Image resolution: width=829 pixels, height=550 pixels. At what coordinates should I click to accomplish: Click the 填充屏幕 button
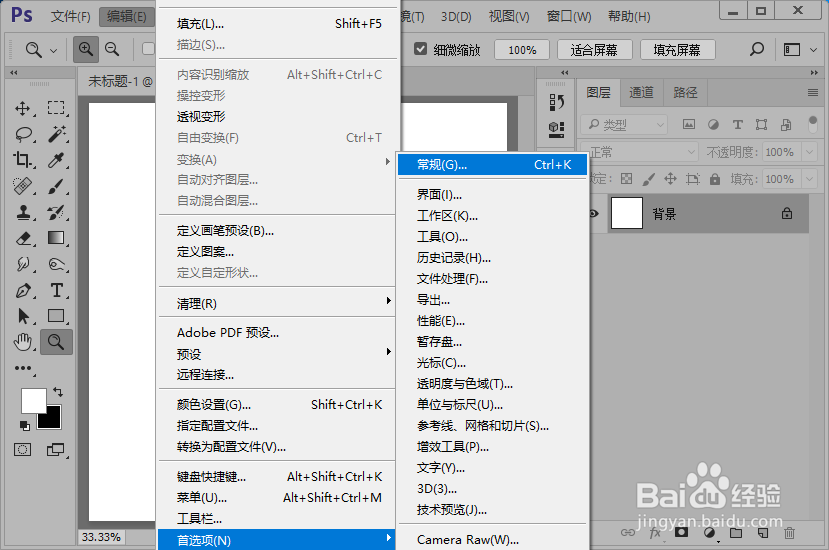point(677,50)
